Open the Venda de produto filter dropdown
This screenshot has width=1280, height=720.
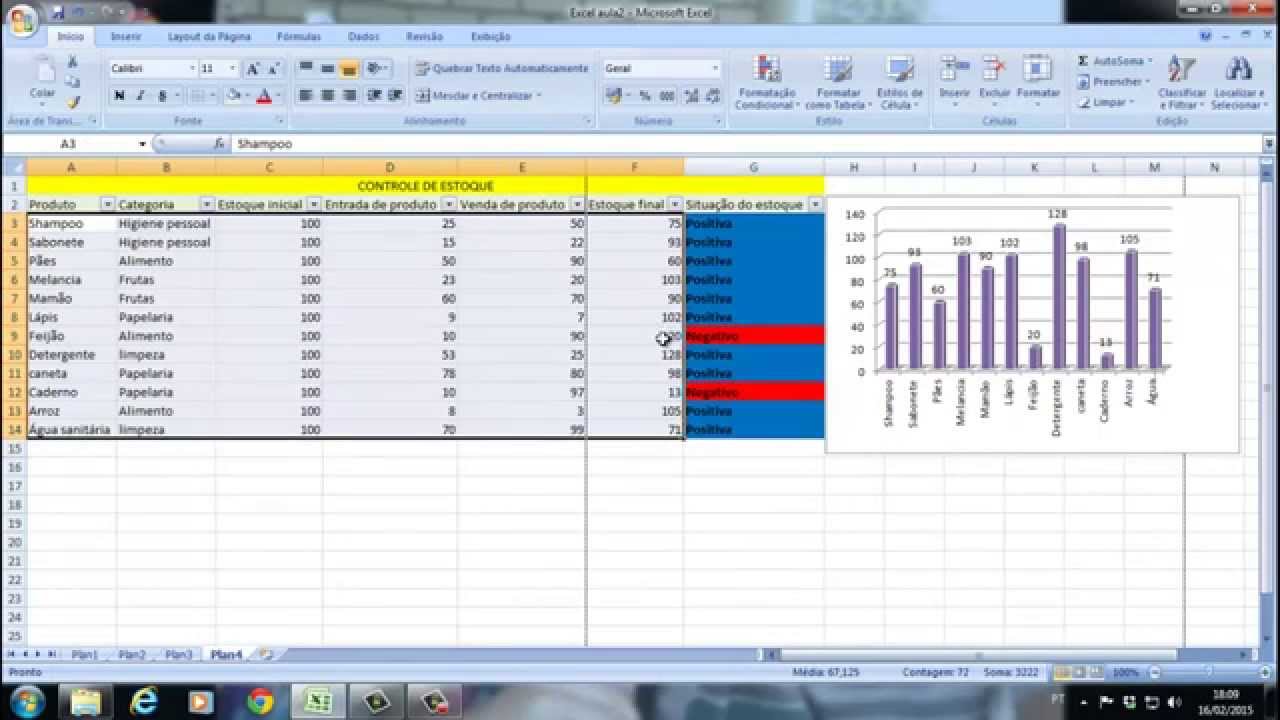pyautogui.click(x=577, y=204)
